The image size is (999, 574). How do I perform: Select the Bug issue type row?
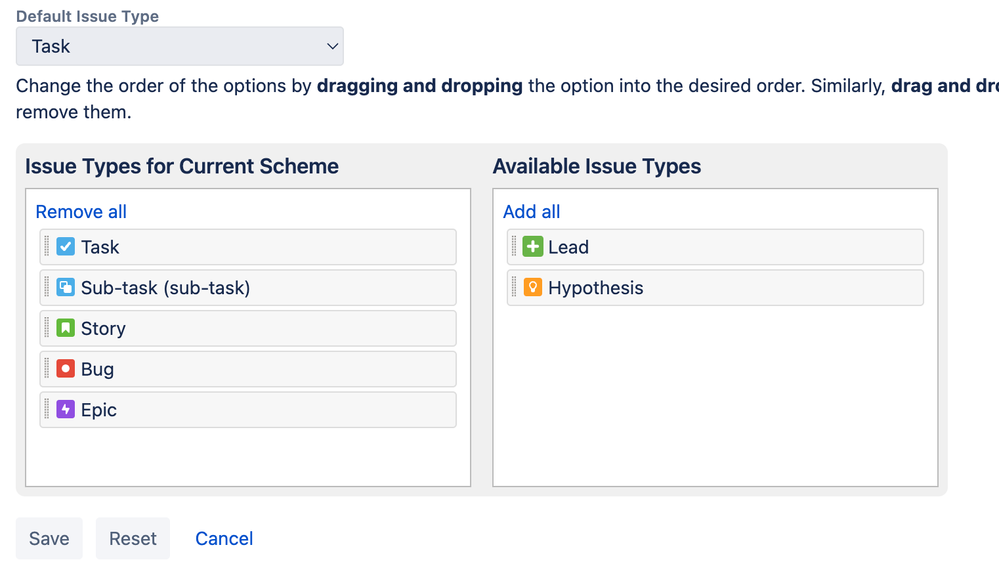(x=248, y=369)
